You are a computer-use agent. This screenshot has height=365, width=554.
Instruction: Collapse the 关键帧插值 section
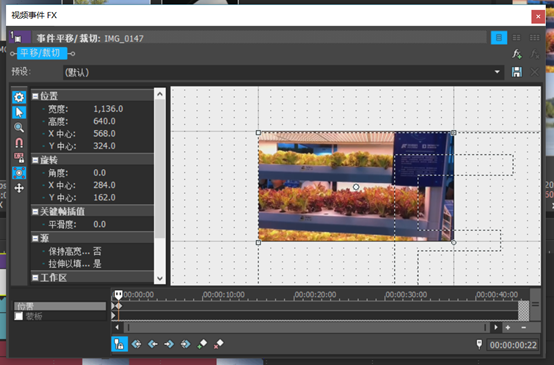pyautogui.click(x=35, y=211)
